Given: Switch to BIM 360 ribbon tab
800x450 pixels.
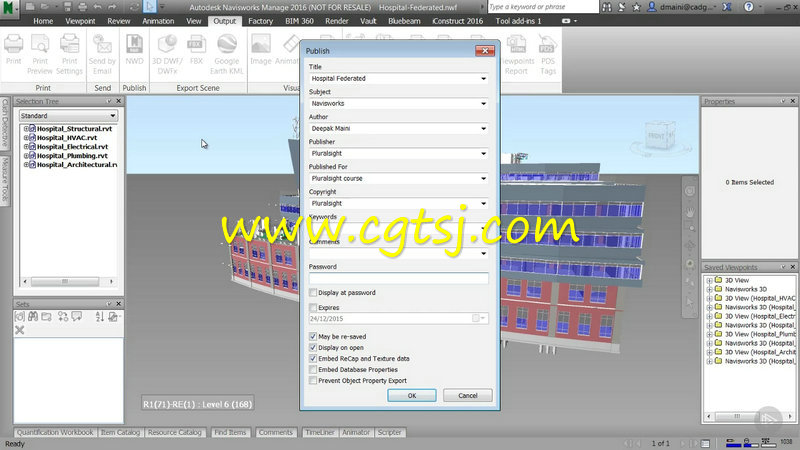Looking at the screenshot, I should [299, 21].
